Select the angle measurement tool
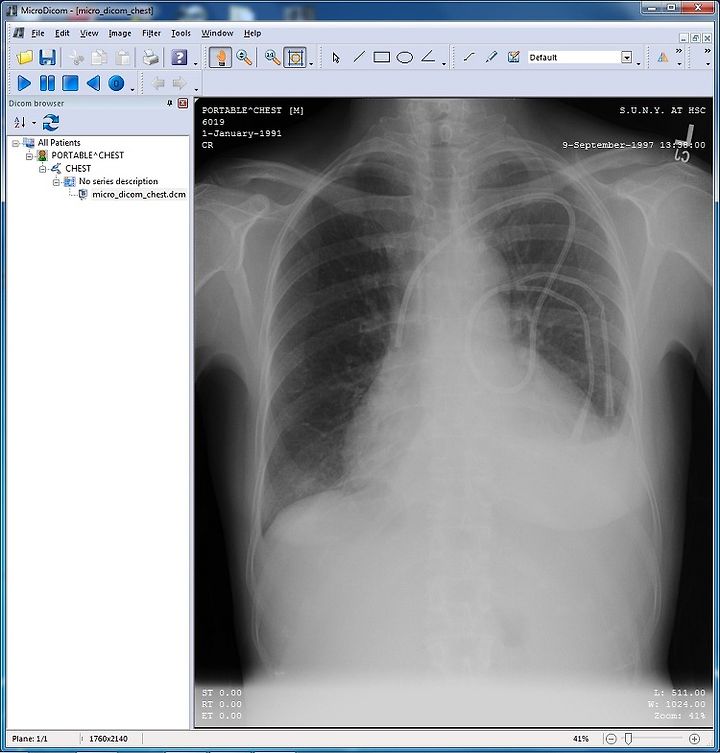Viewport: 720px width, 753px height. coord(428,57)
